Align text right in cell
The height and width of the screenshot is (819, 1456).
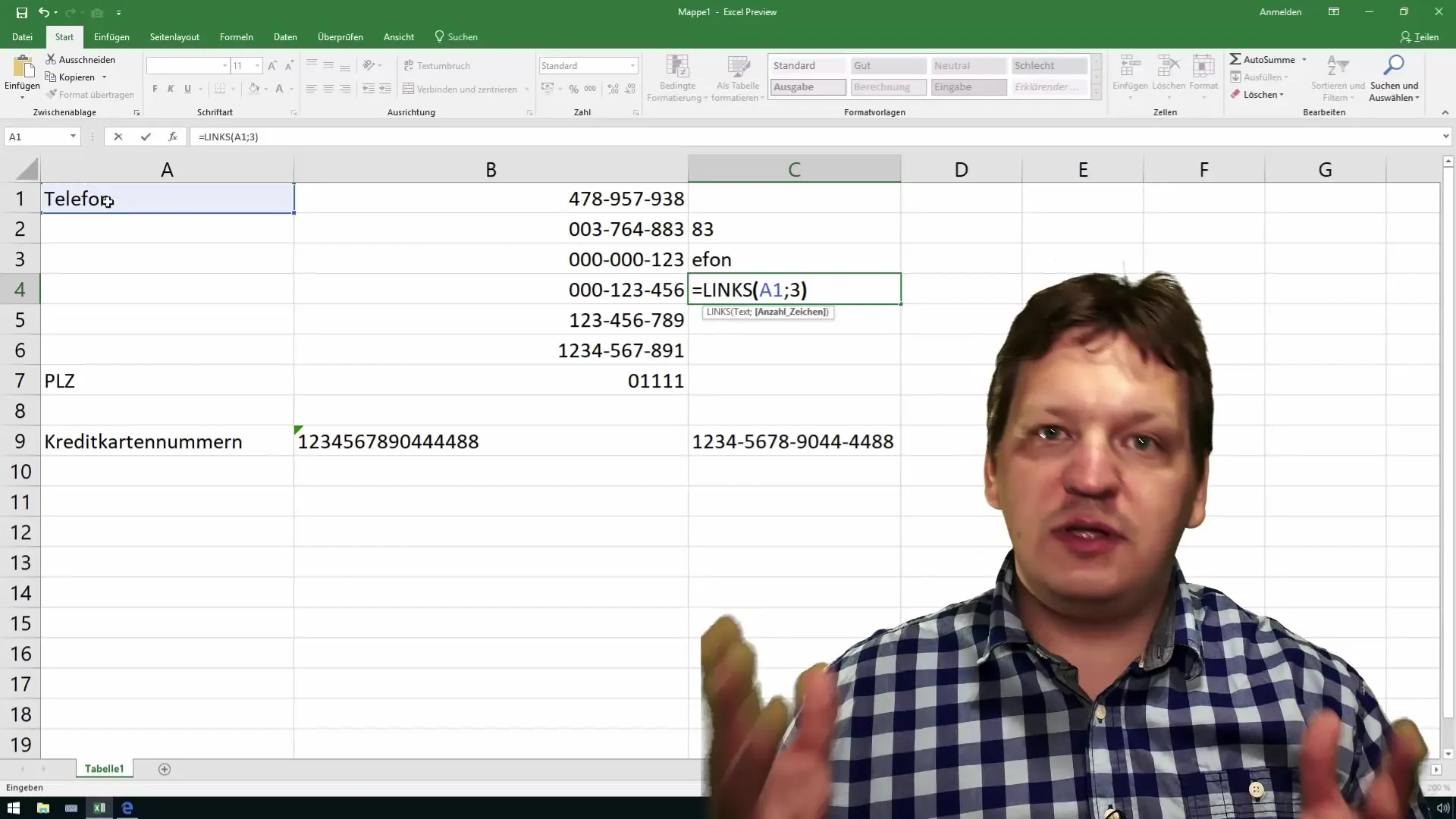[x=345, y=89]
